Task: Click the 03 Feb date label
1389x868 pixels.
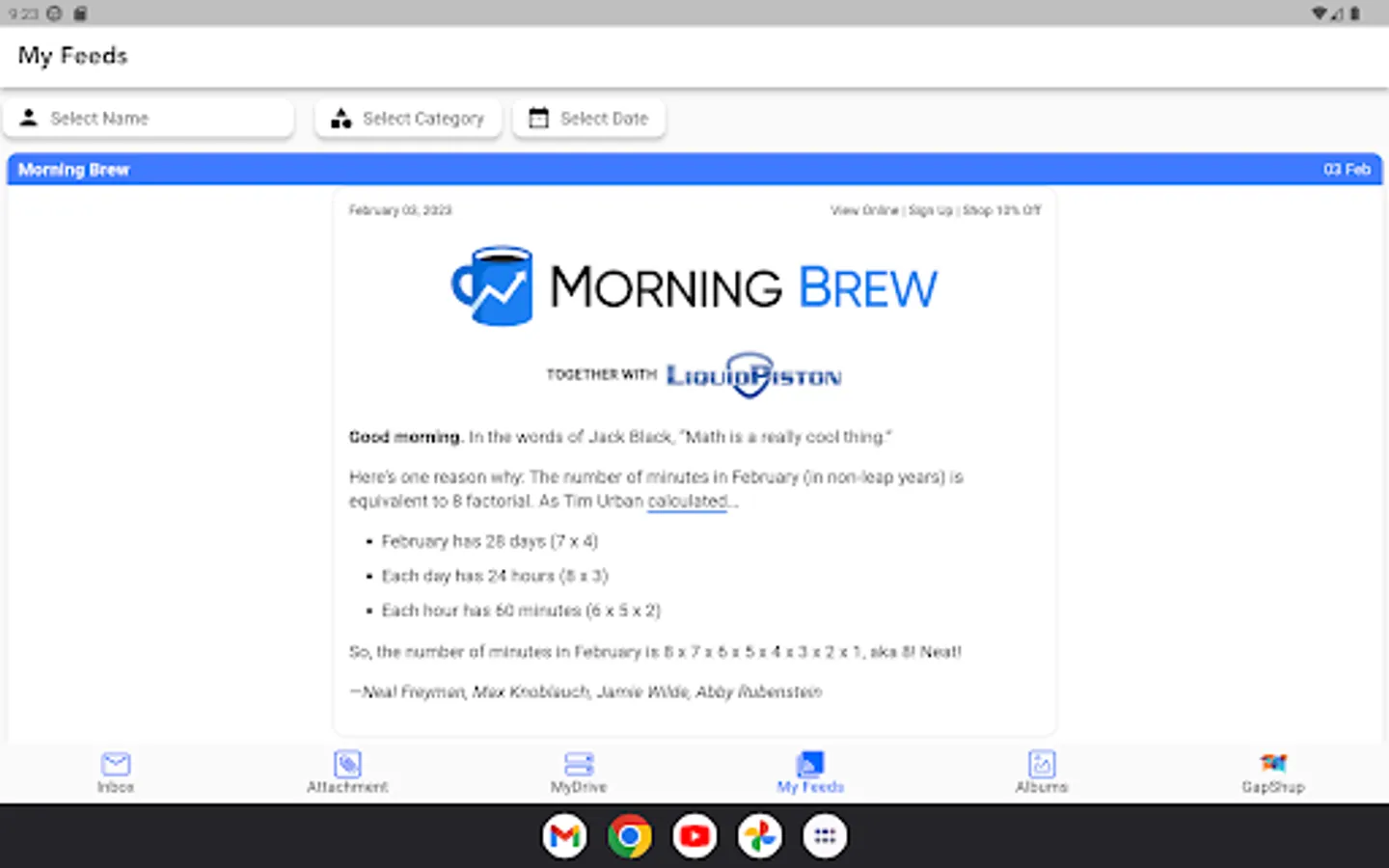Action: [x=1347, y=169]
